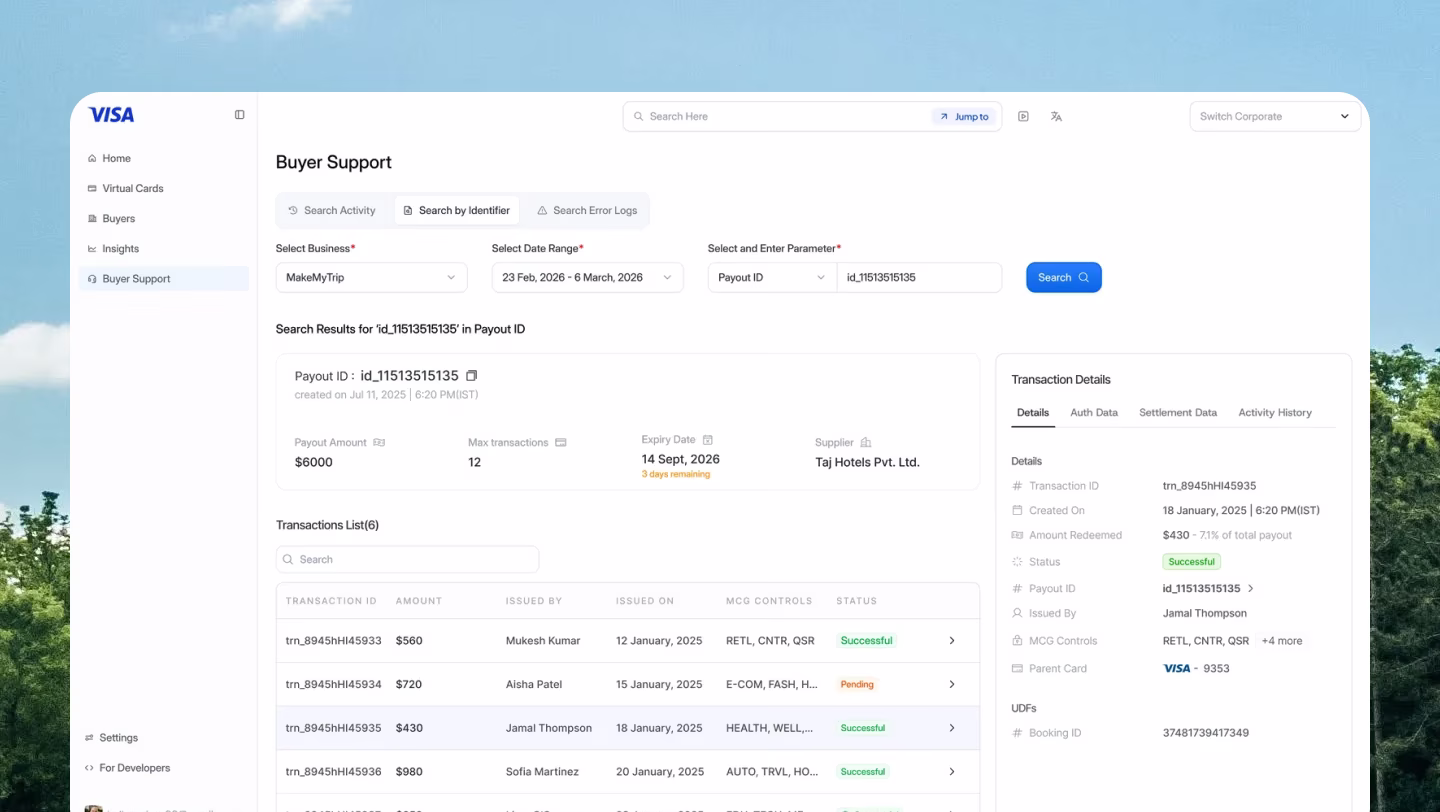Screen dimensions: 1440x812
Task: Click the Max transactions card icon
Action: tap(561, 442)
